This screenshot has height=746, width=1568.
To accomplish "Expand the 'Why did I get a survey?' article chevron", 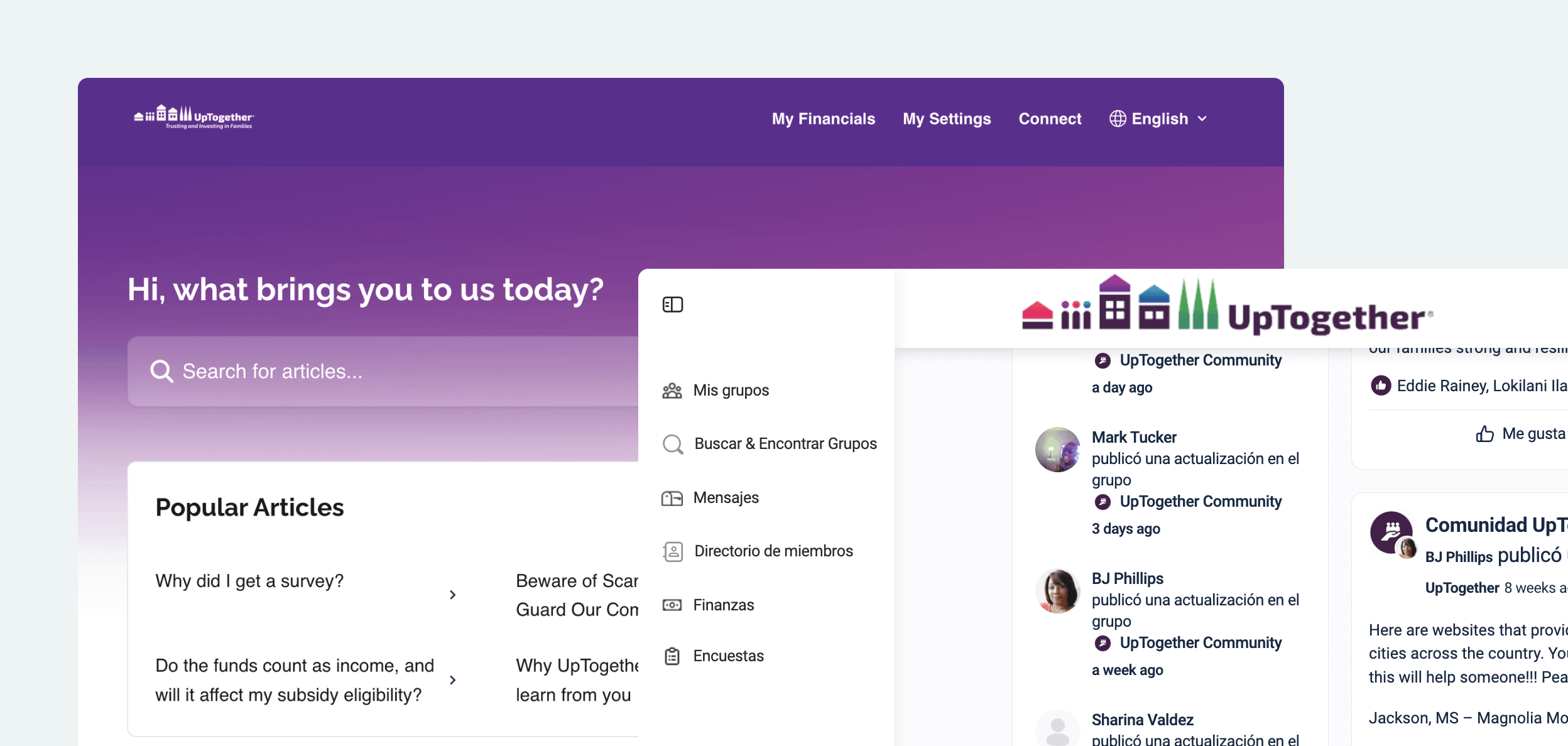I will 454,595.
